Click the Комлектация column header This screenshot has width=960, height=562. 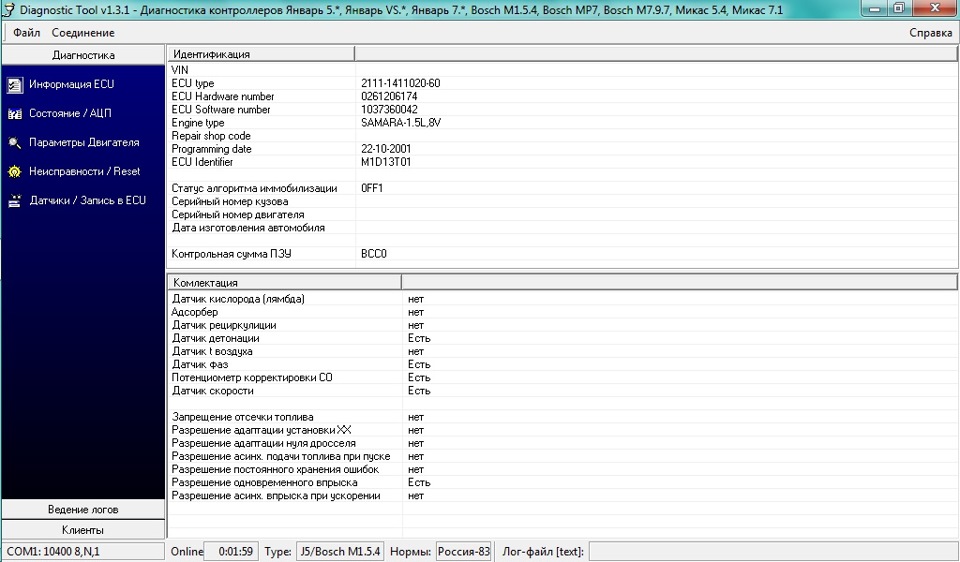tap(284, 282)
